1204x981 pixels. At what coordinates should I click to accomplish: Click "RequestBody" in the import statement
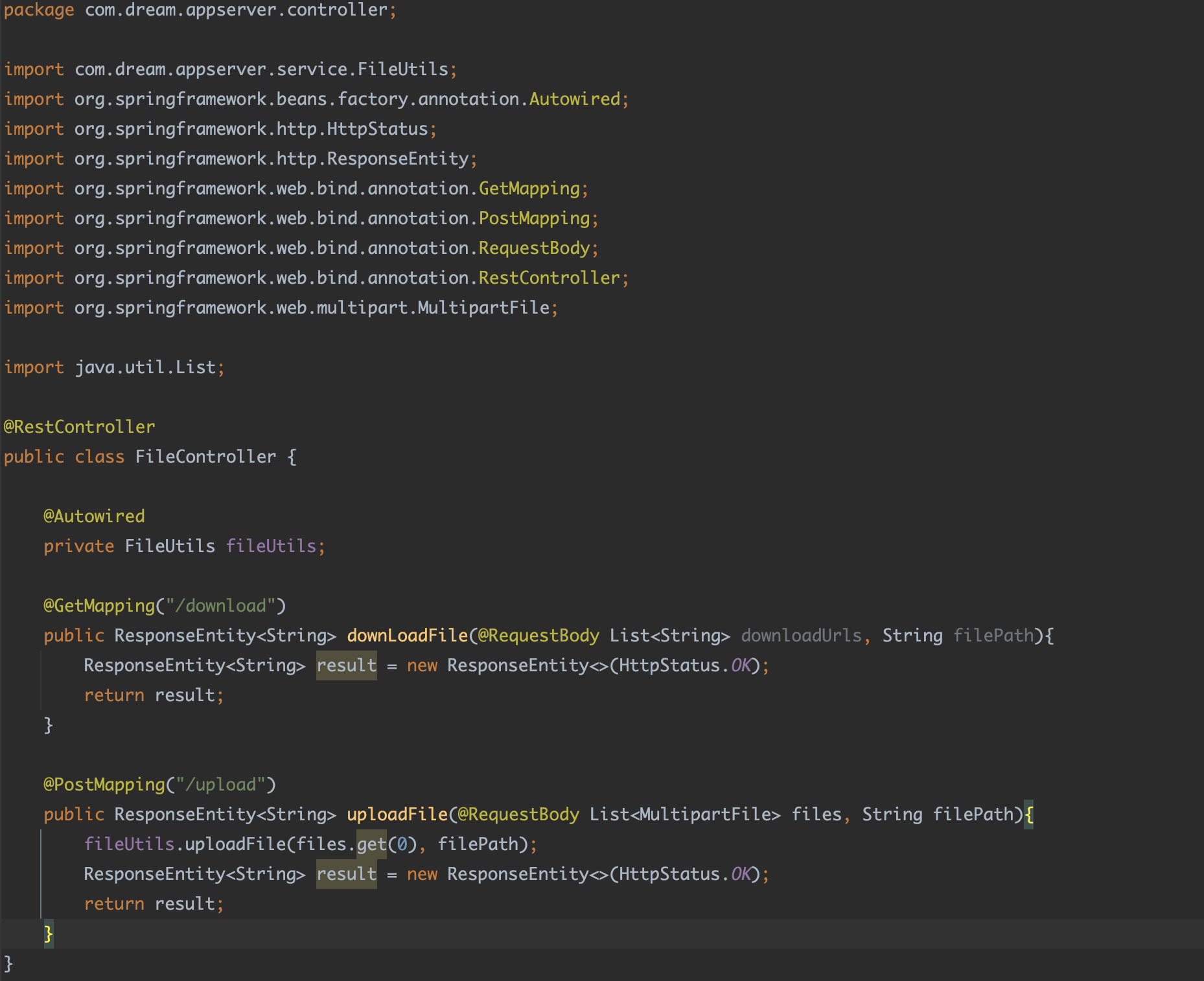[x=535, y=248]
